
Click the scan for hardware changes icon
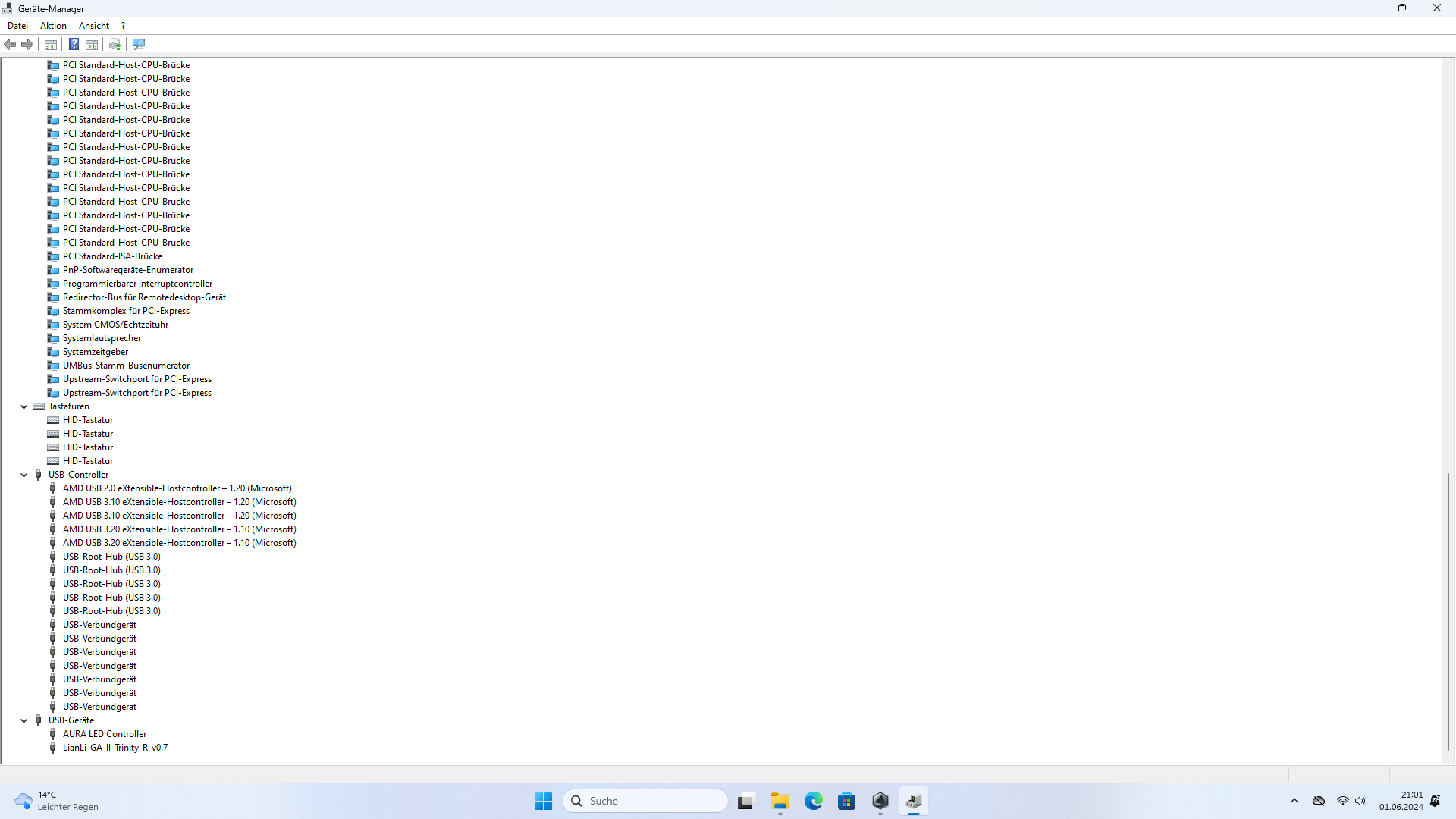[139, 44]
